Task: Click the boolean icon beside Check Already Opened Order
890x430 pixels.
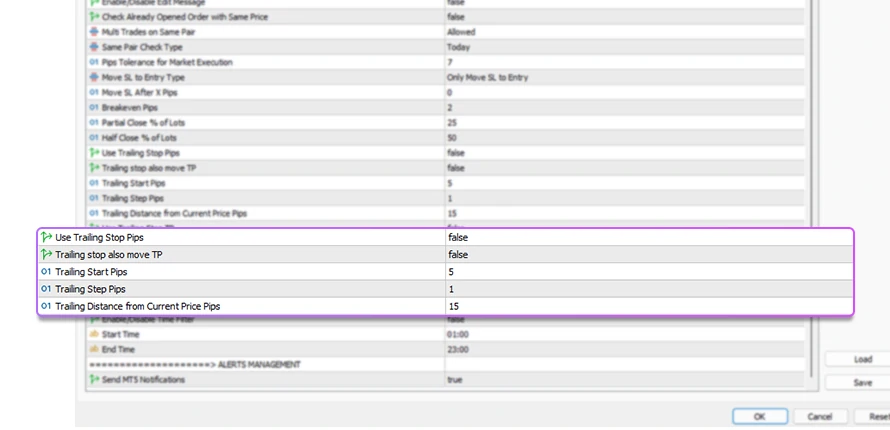Action: click(x=94, y=17)
